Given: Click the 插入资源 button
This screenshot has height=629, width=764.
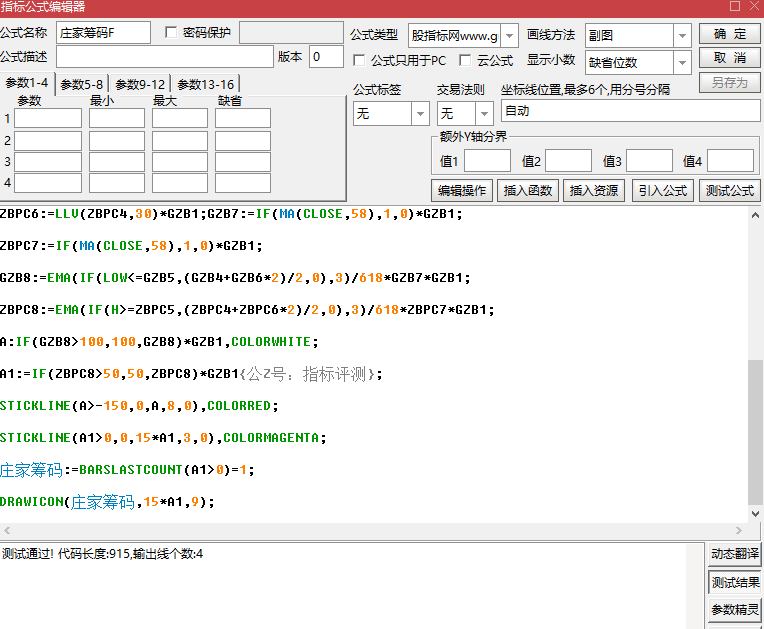Looking at the screenshot, I should (x=593, y=191).
